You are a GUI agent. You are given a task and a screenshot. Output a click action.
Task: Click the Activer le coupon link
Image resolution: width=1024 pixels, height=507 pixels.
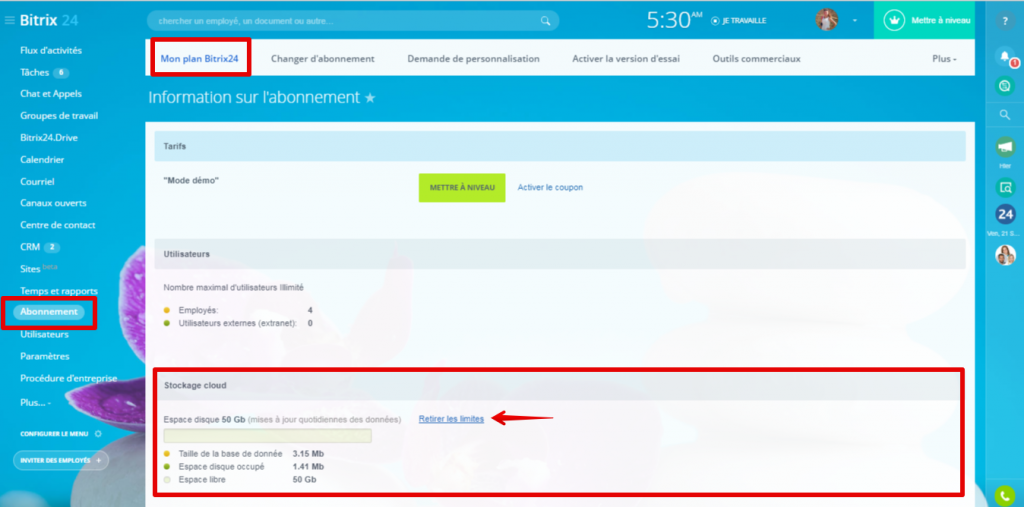(x=551, y=188)
